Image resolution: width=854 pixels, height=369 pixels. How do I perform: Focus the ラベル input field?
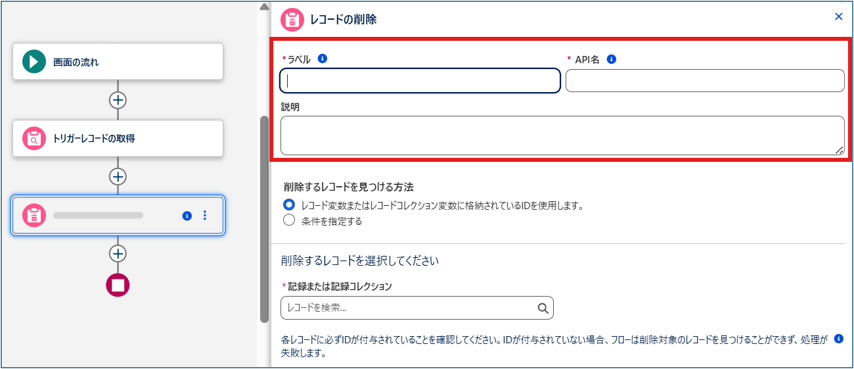[x=420, y=81]
